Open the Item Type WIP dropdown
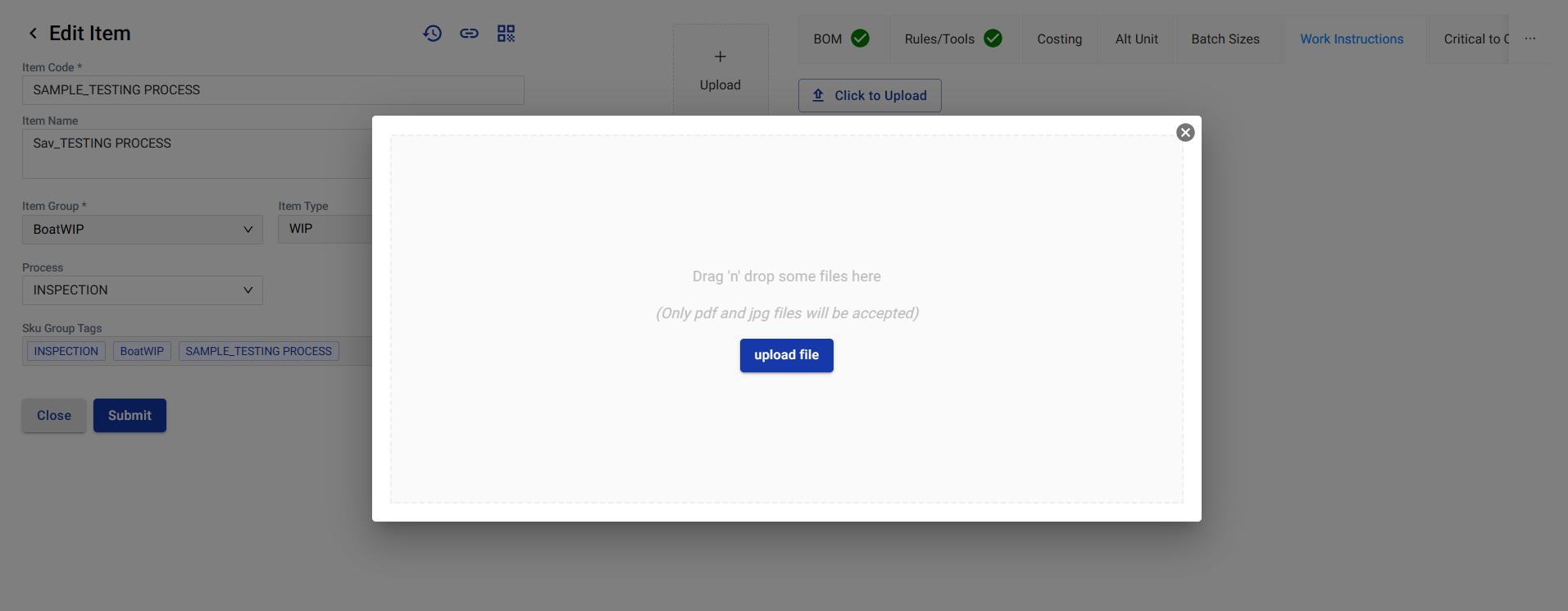Image resolution: width=1568 pixels, height=611 pixels. pyautogui.click(x=325, y=230)
